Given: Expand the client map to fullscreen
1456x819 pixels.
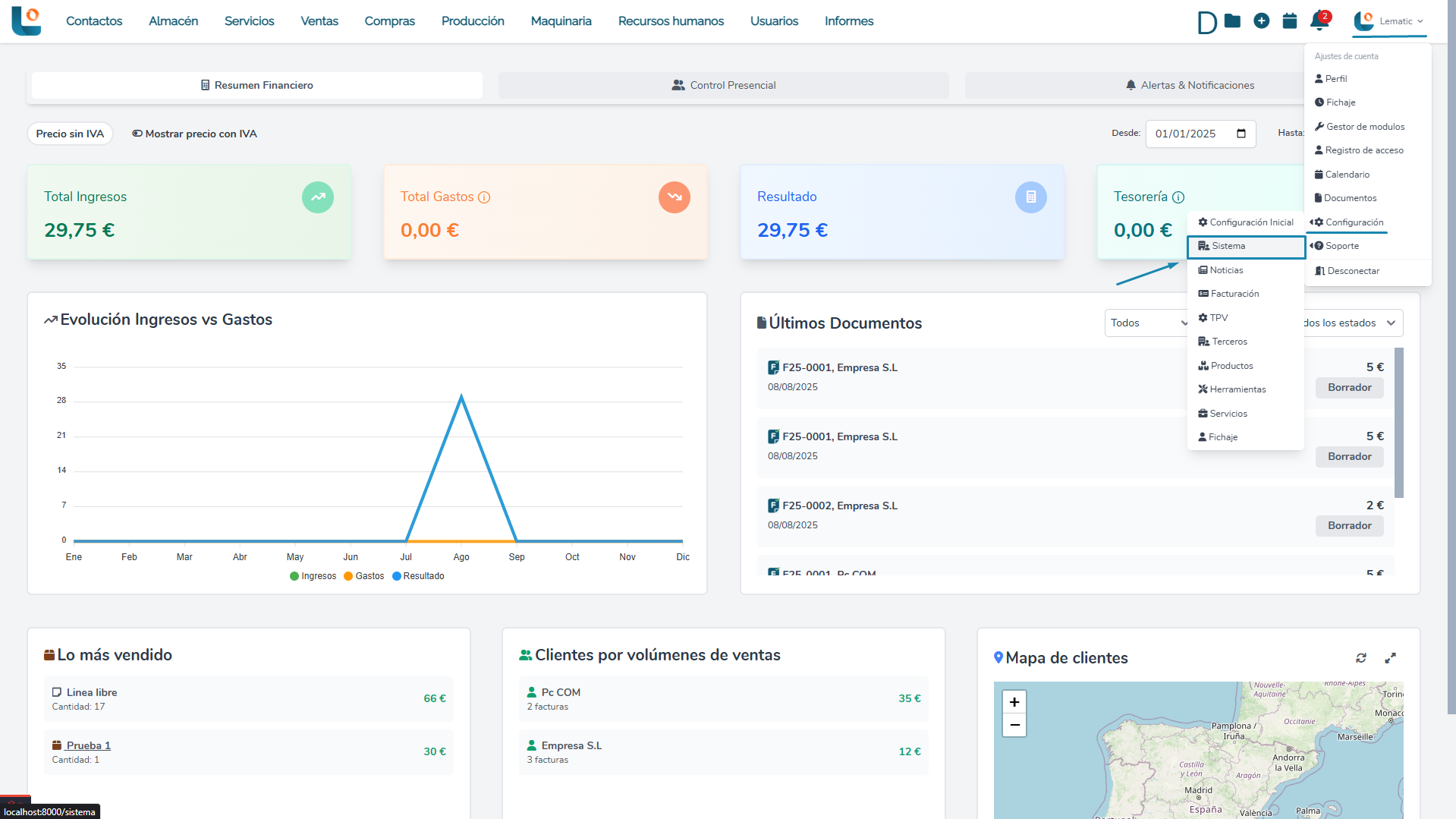Looking at the screenshot, I should coord(1390,658).
